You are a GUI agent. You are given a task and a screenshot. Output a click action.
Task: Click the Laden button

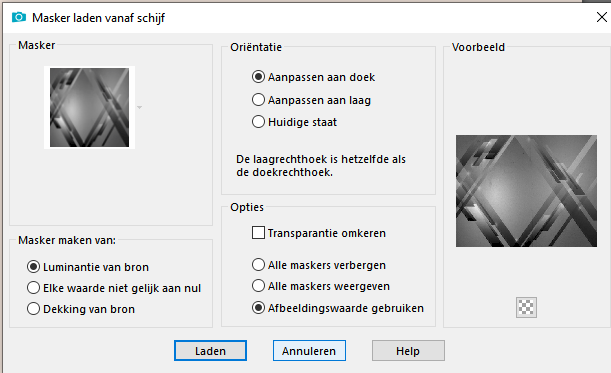[210, 351]
